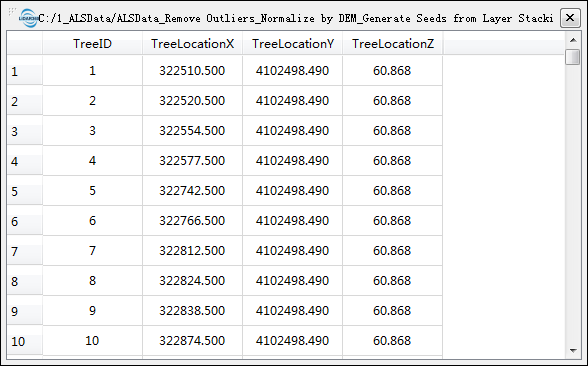Close the seeds table window
588x366 pixels.
pos(570,18)
